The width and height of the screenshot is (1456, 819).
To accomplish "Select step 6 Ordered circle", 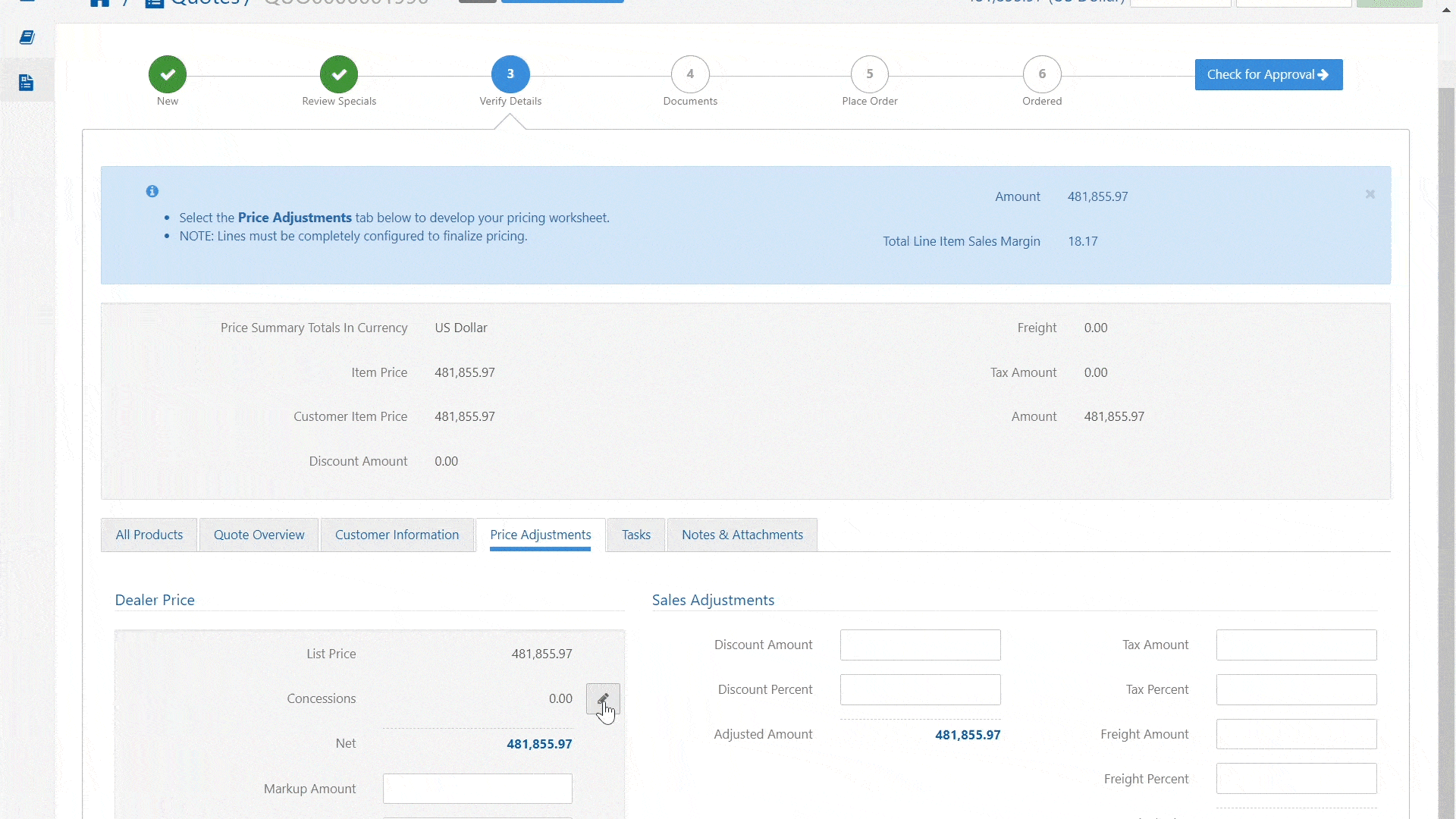I will [1042, 74].
